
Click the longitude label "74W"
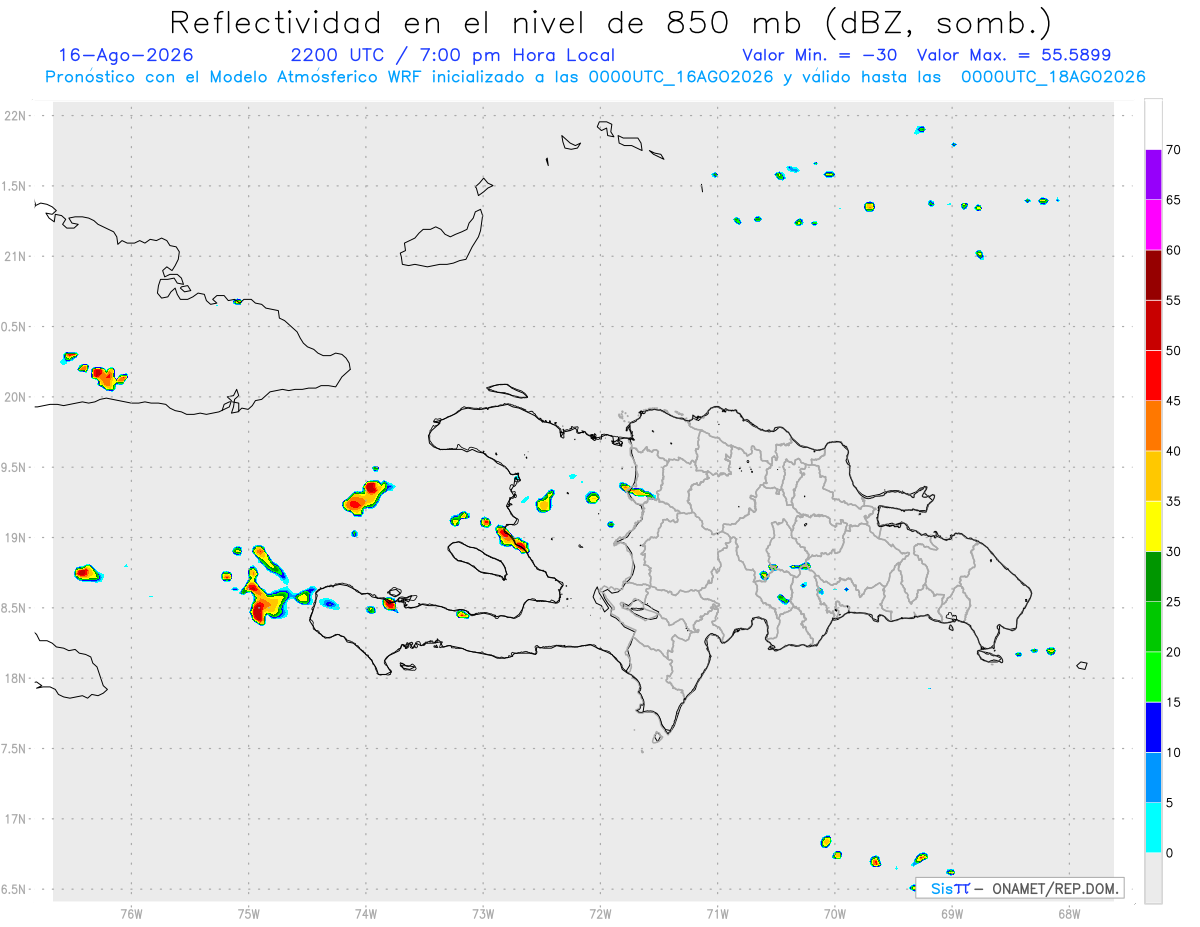[366, 912]
